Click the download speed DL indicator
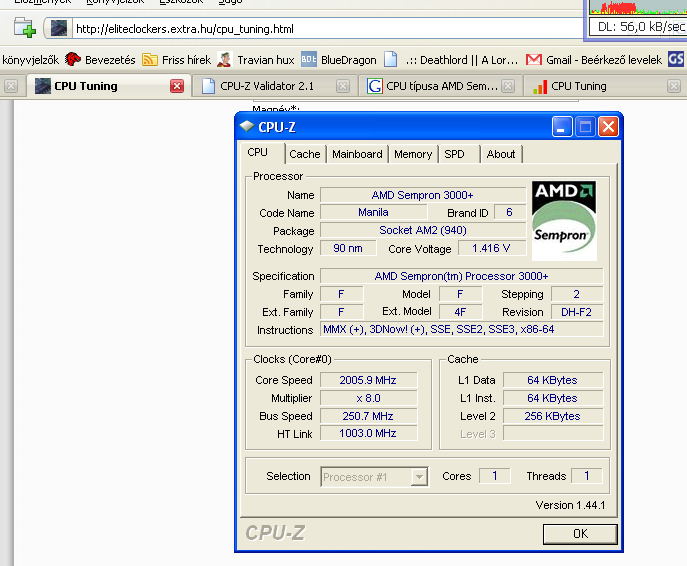The width and height of the screenshot is (687, 566). [638, 27]
